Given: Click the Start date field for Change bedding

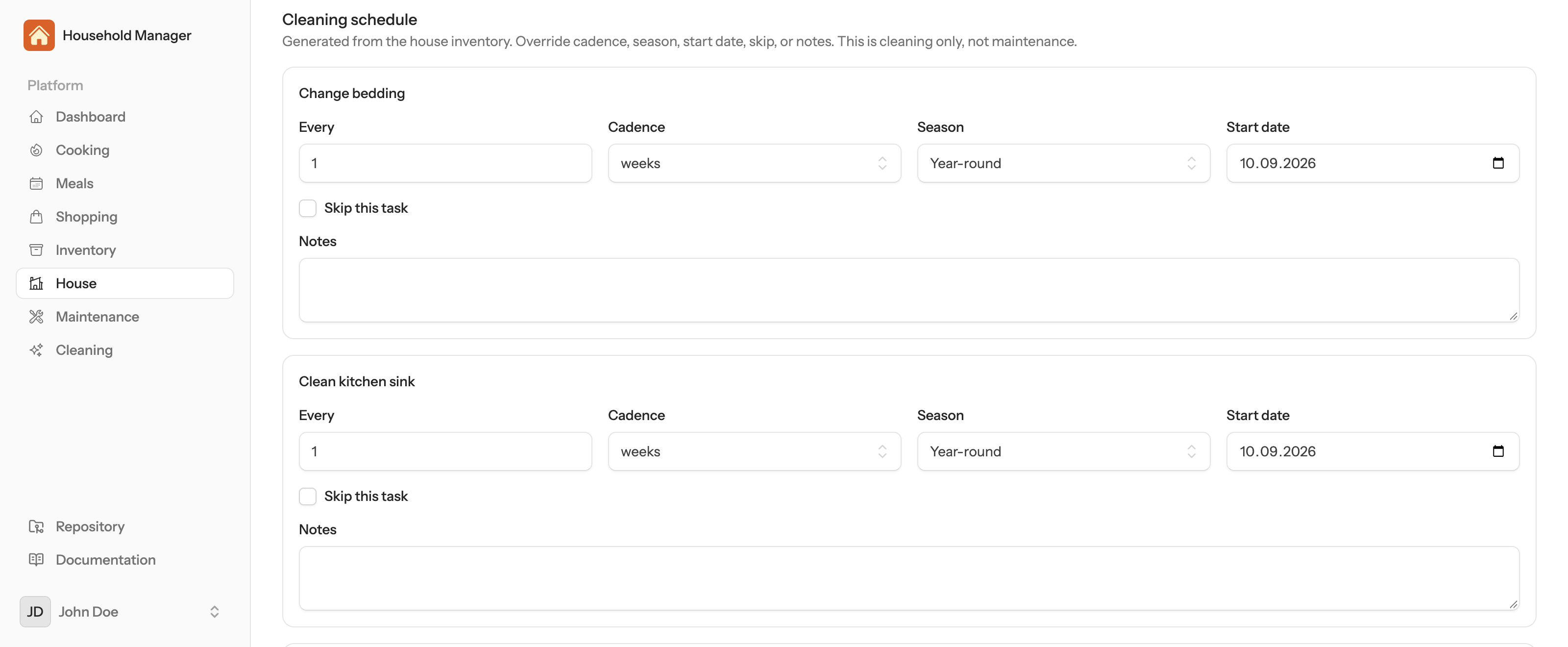Looking at the screenshot, I should 1372,163.
